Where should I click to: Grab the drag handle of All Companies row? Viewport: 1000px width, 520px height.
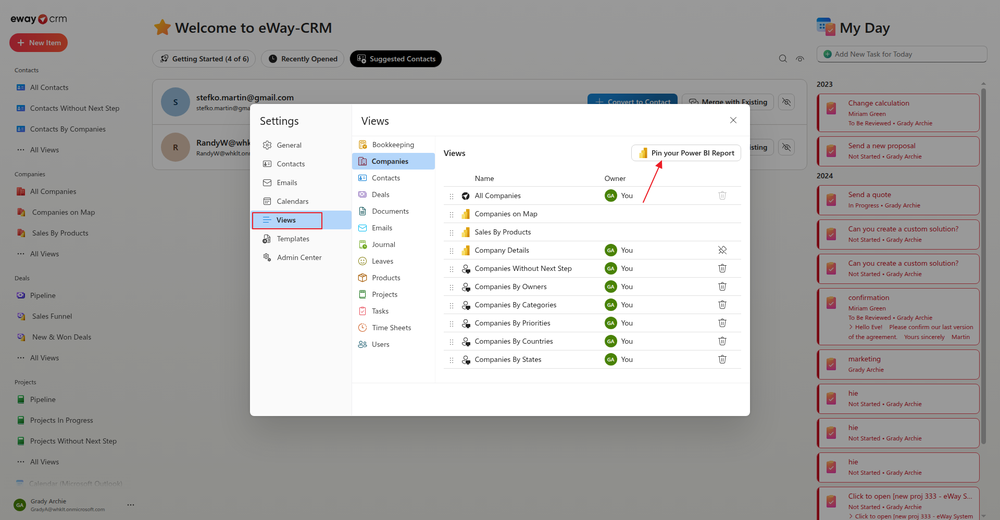452,197
